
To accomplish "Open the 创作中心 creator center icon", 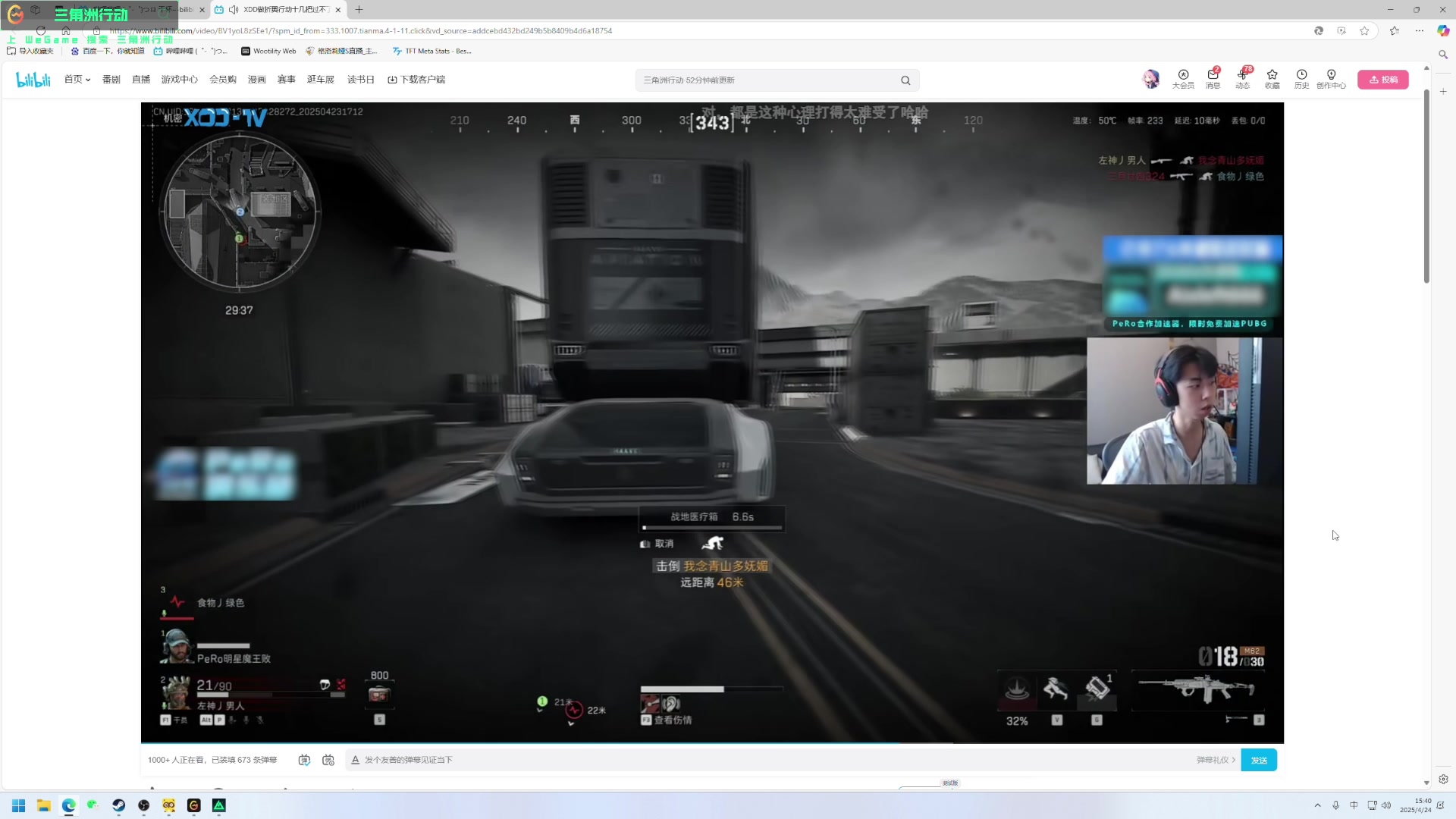I will tap(1331, 79).
